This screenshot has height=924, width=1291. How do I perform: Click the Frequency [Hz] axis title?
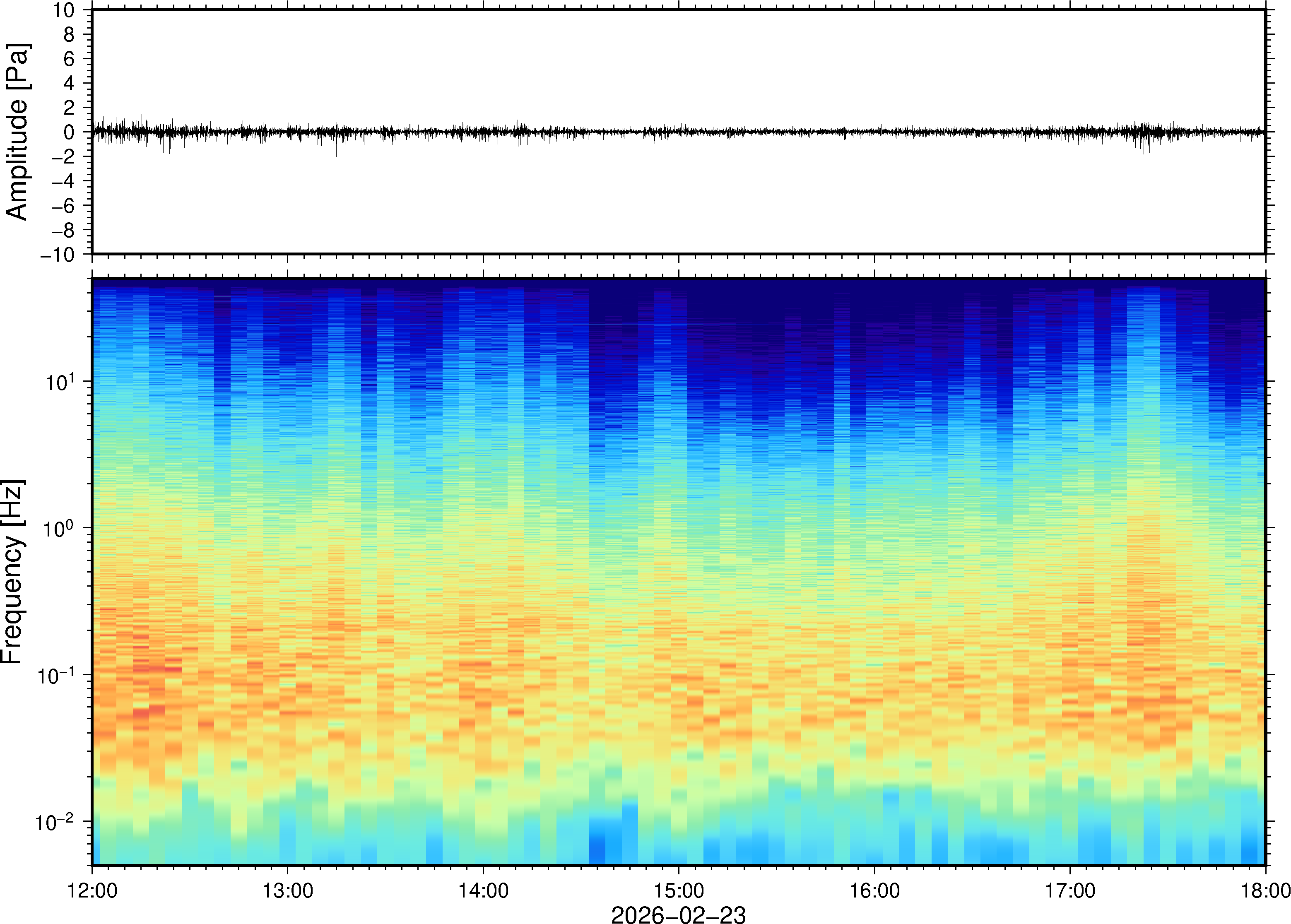[x=12, y=572]
